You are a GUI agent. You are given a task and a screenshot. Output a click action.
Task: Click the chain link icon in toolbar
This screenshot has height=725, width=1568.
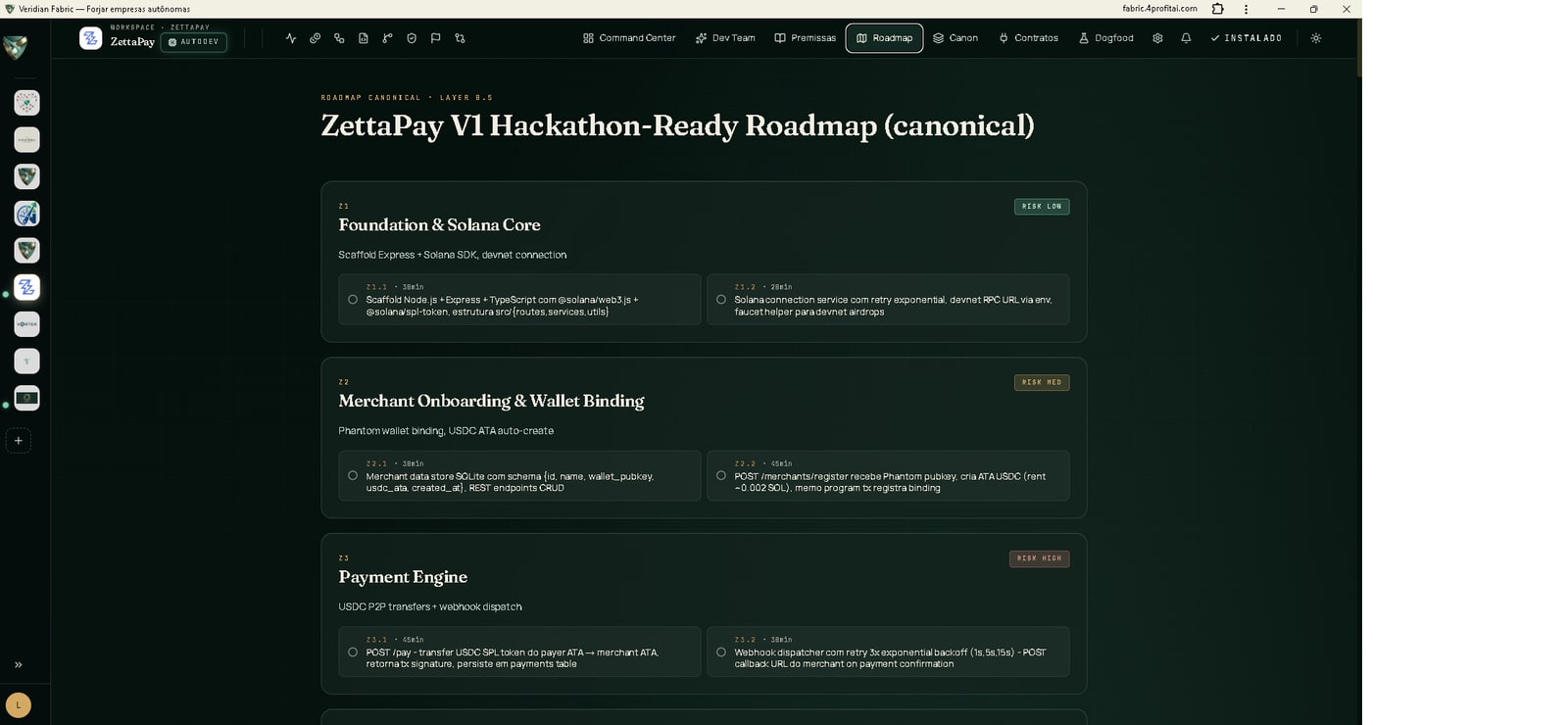pos(315,38)
